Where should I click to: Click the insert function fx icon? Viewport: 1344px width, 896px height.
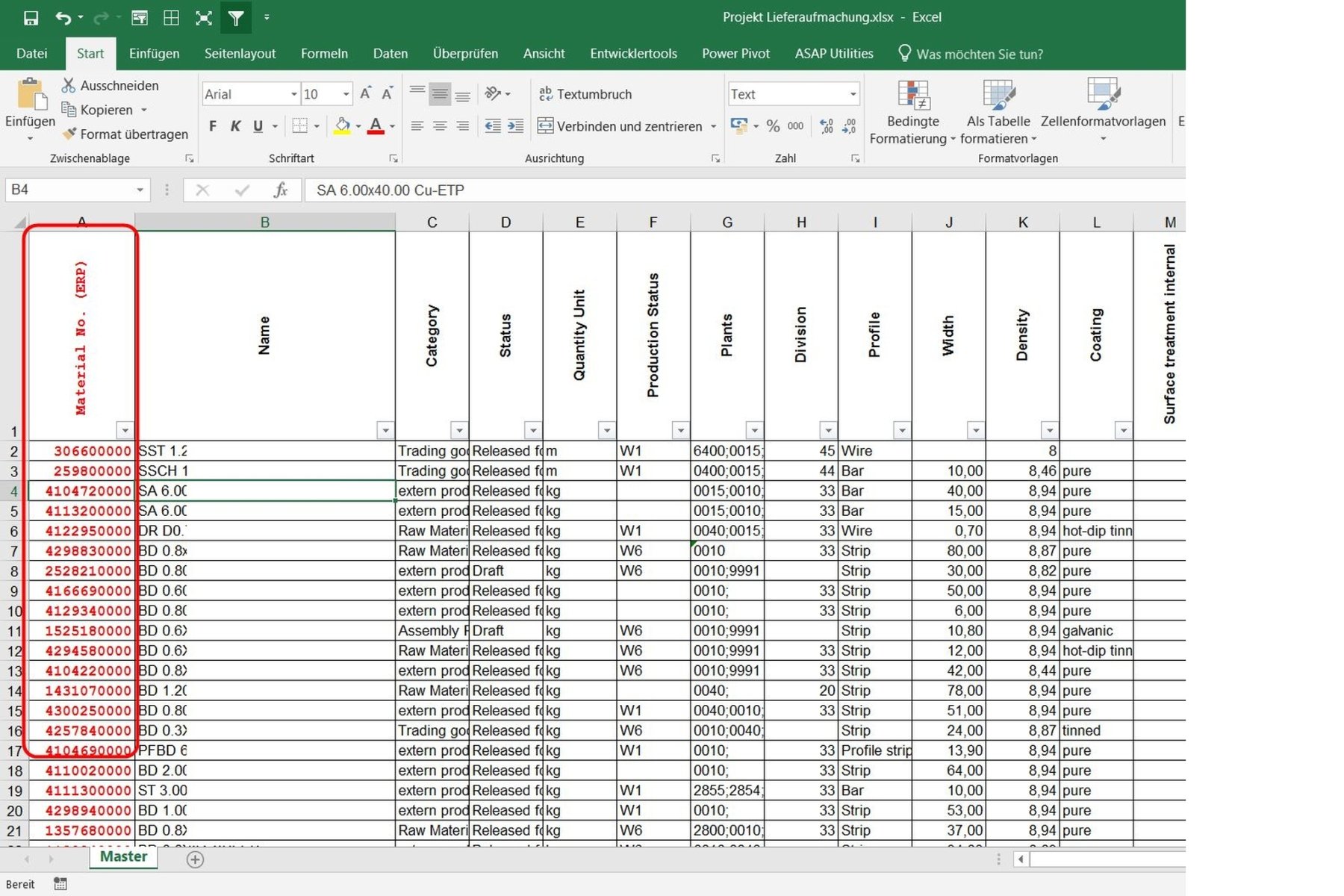[x=280, y=190]
